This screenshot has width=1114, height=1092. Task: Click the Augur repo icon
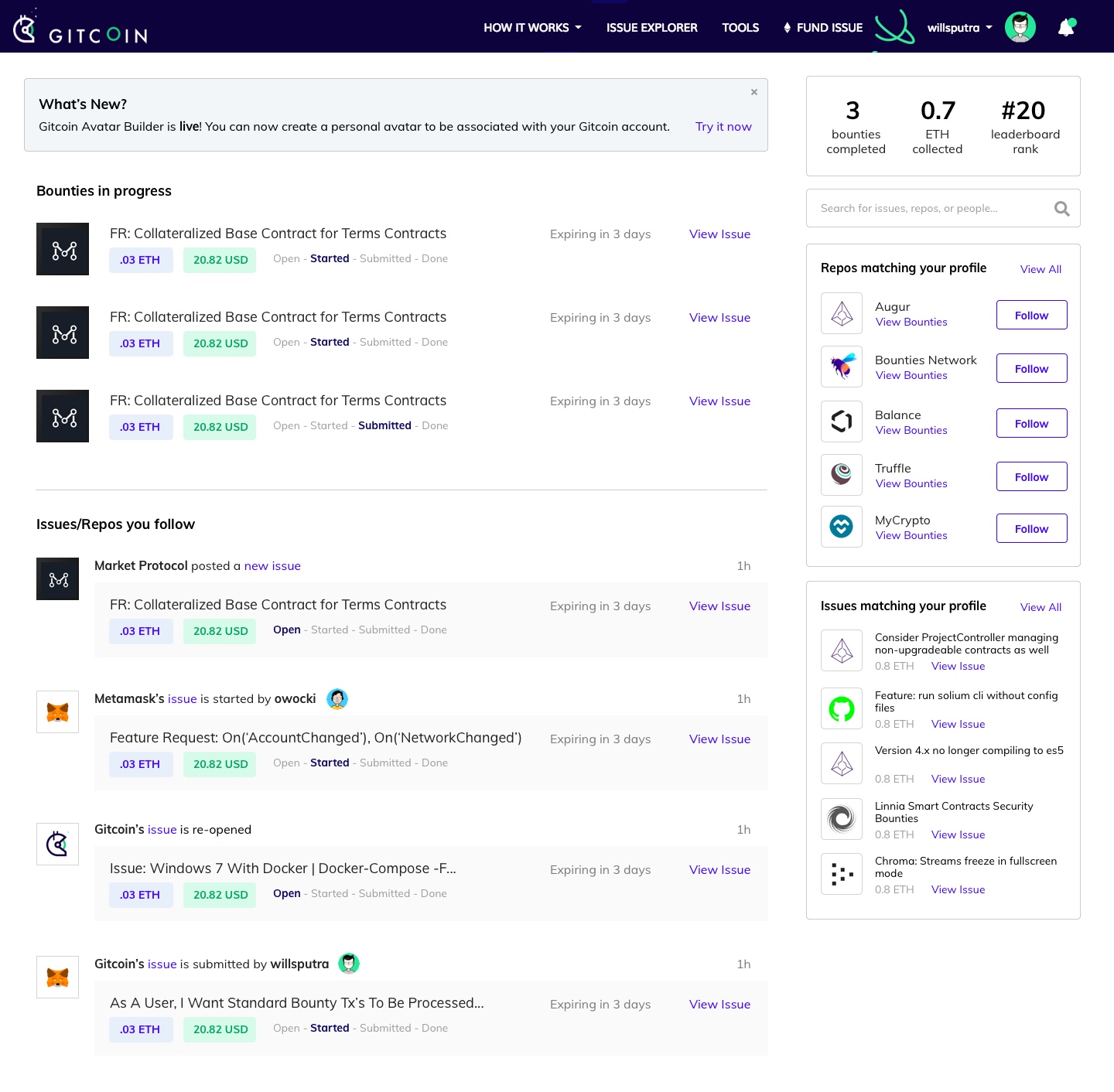(x=842, y=313)
